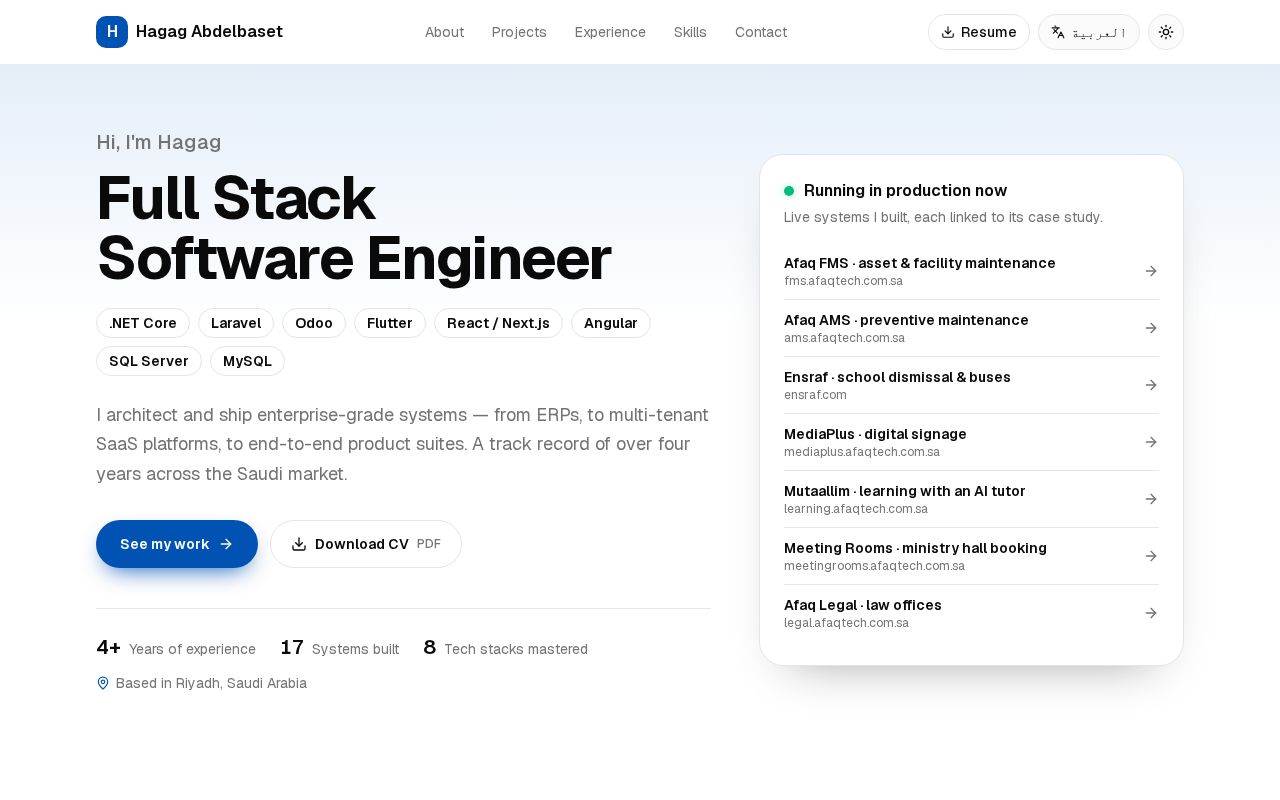Image resolution: width=1280 pixels, height=800 pixels.
Task: Click arrow icon for Afaq AMS row
Action: click(x=1151, y=328)
